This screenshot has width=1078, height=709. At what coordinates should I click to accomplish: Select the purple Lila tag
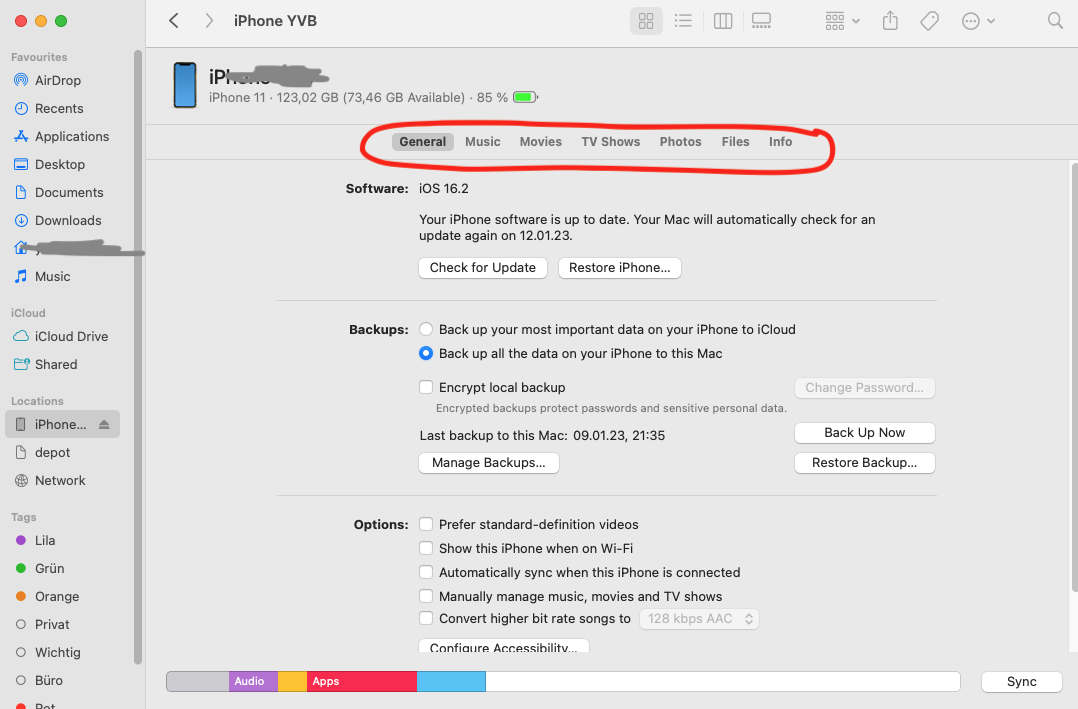click(x=45, y=541)
